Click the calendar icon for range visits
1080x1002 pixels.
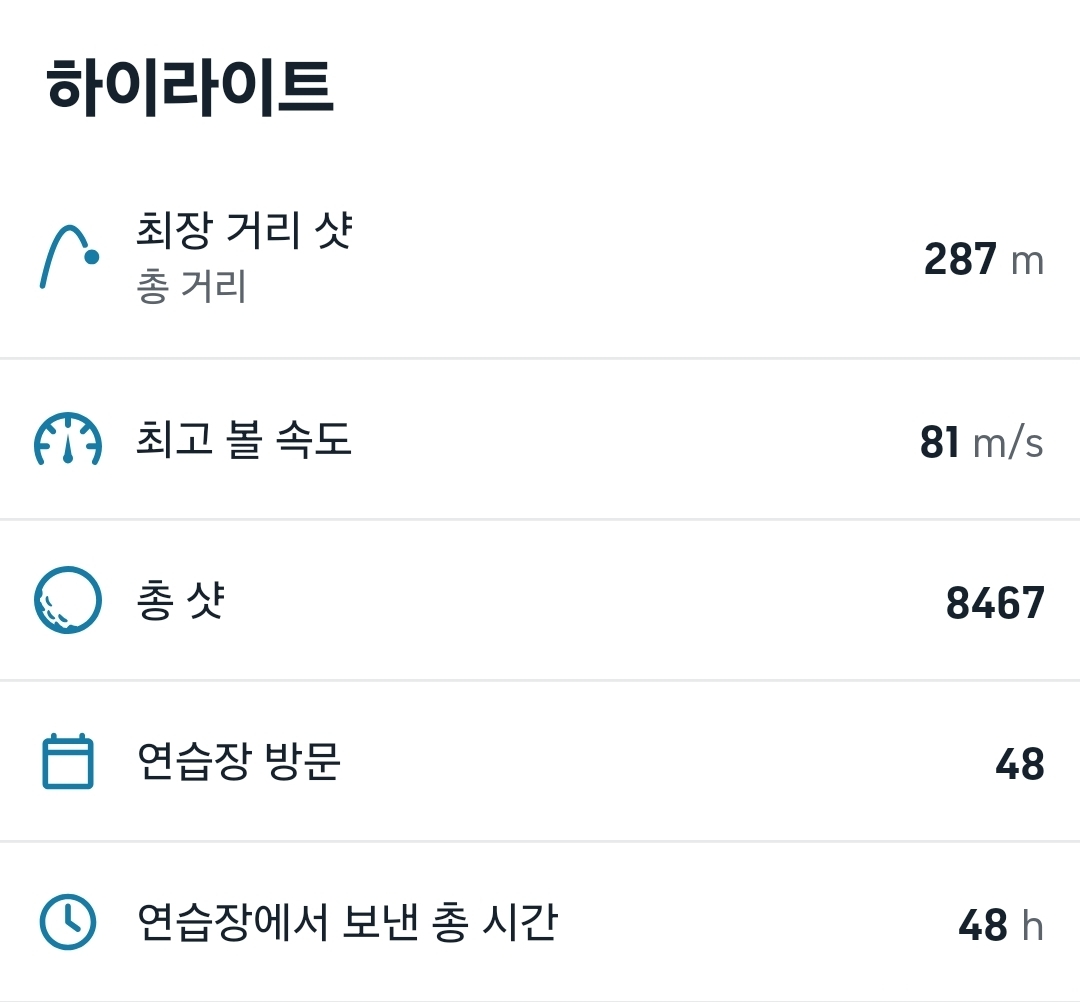coord(68,762)
